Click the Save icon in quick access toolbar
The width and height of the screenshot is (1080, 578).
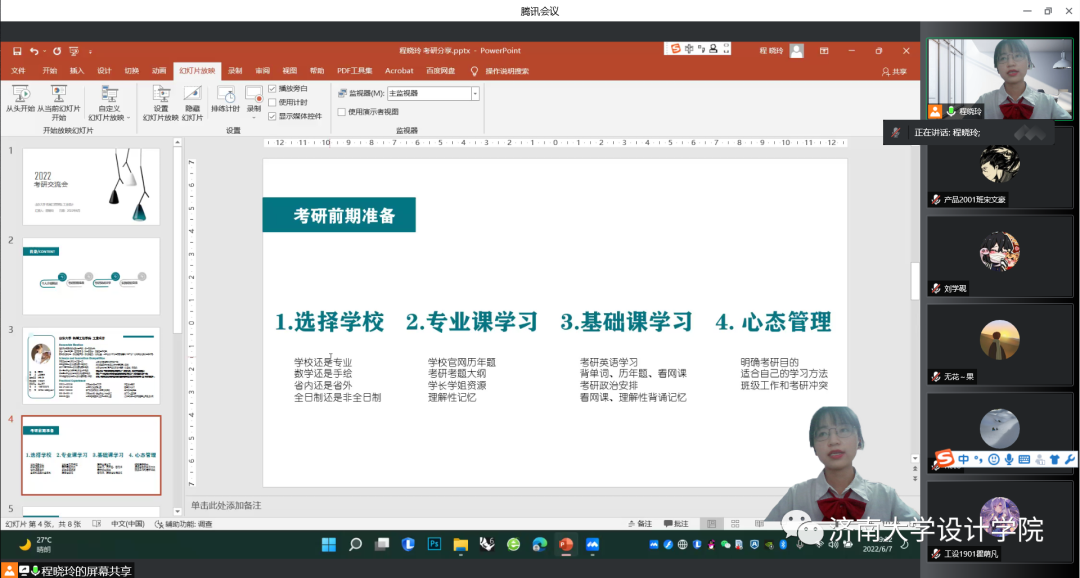pyautogui.click(x=17, y=50)
